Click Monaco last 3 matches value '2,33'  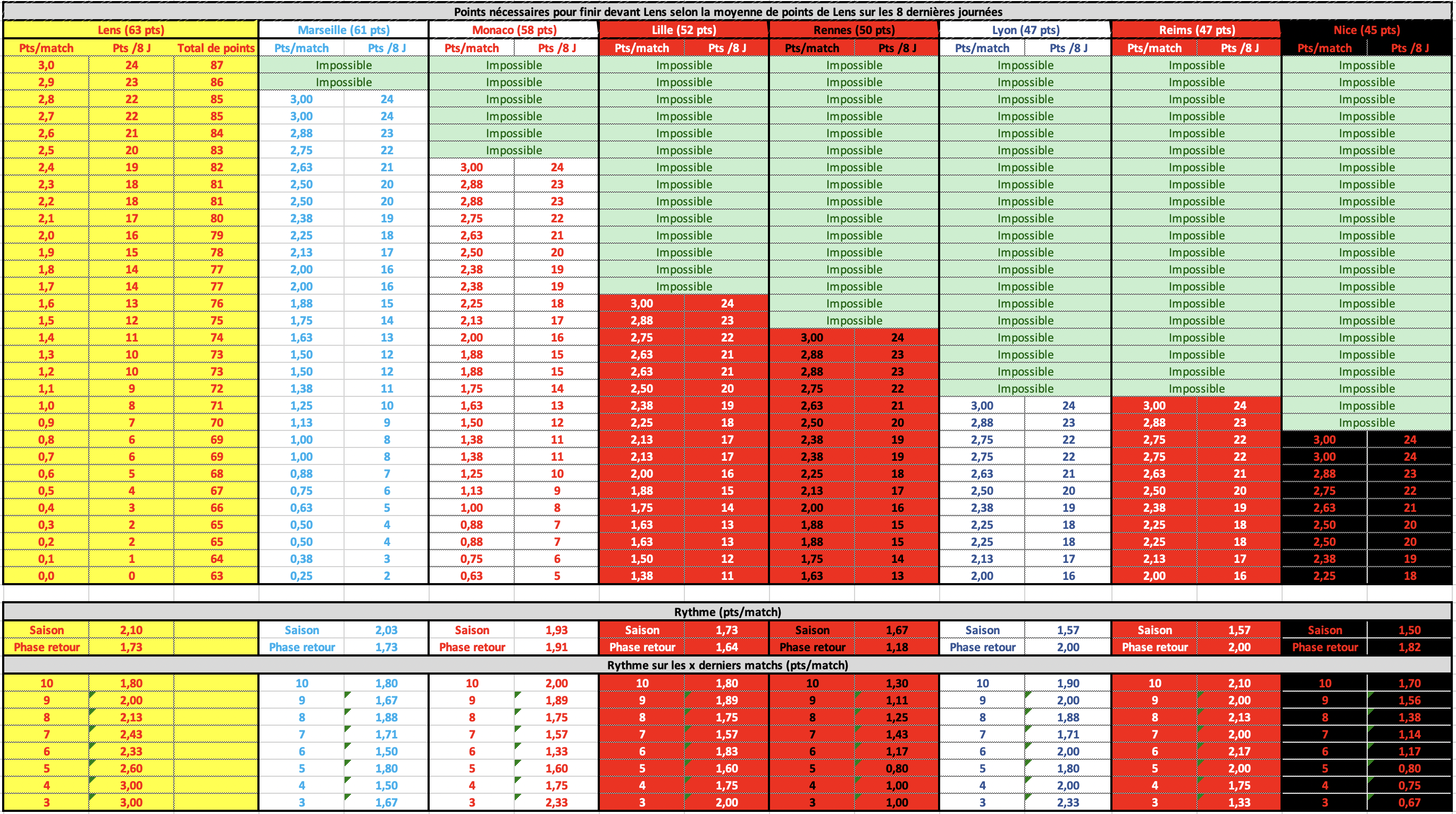(557, 802)
